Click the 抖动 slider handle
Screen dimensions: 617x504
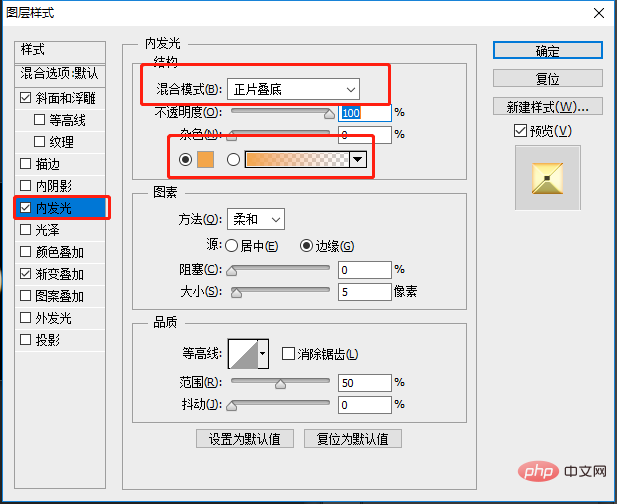coord(232,406)
